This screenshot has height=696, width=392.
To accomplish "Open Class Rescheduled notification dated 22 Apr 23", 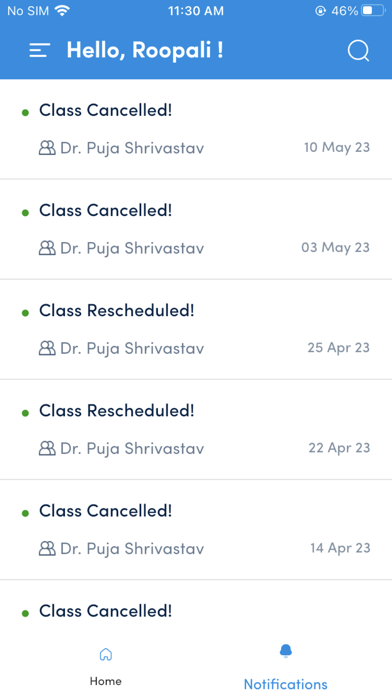I will coord(196,430).
